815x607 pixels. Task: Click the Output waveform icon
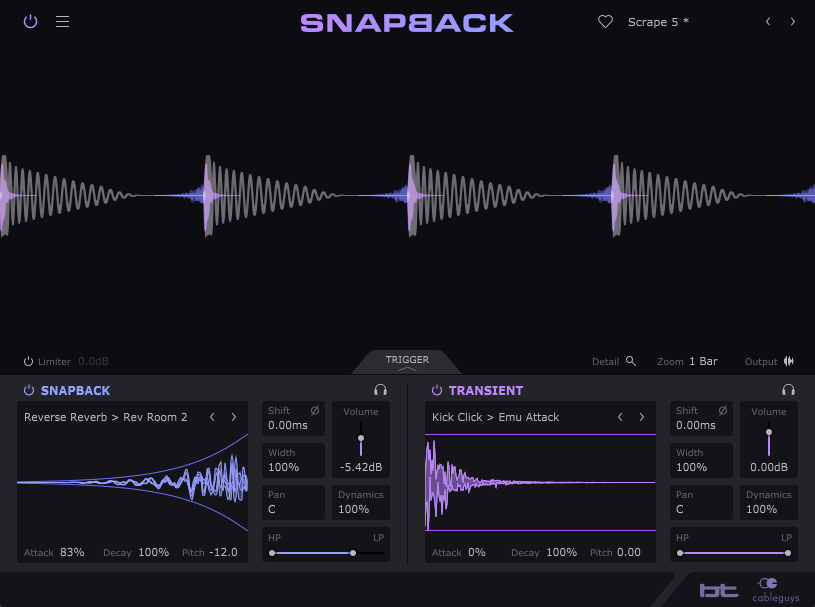(x=789, y=361)
